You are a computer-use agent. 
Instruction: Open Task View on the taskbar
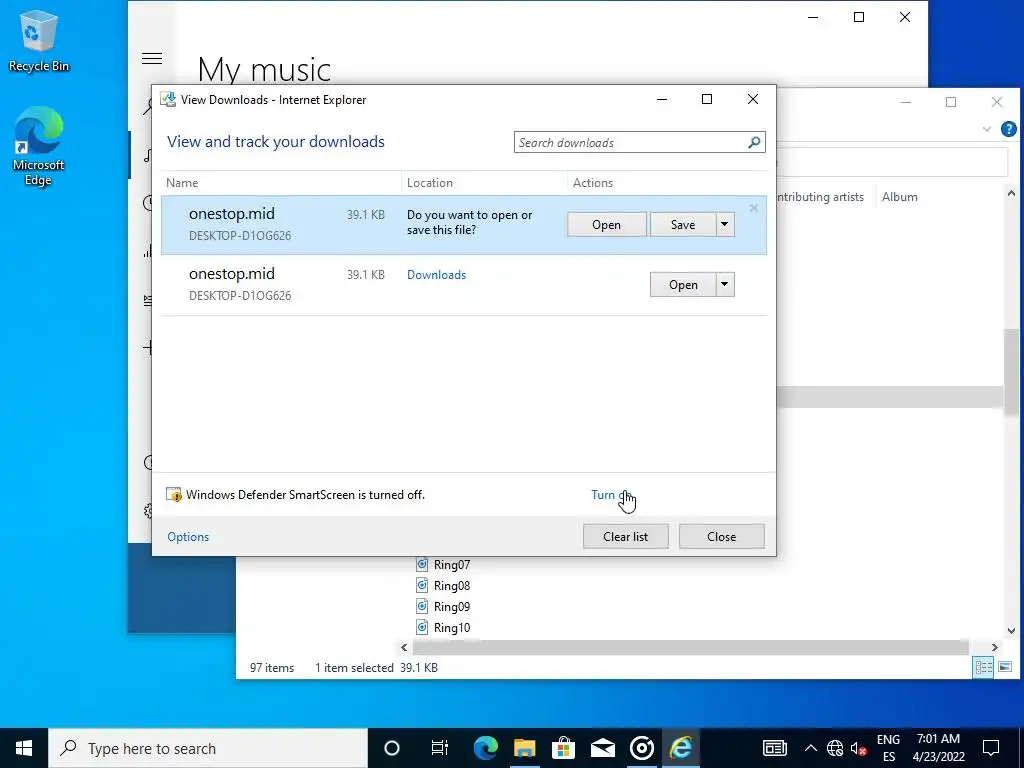click(x=440, y=748)
